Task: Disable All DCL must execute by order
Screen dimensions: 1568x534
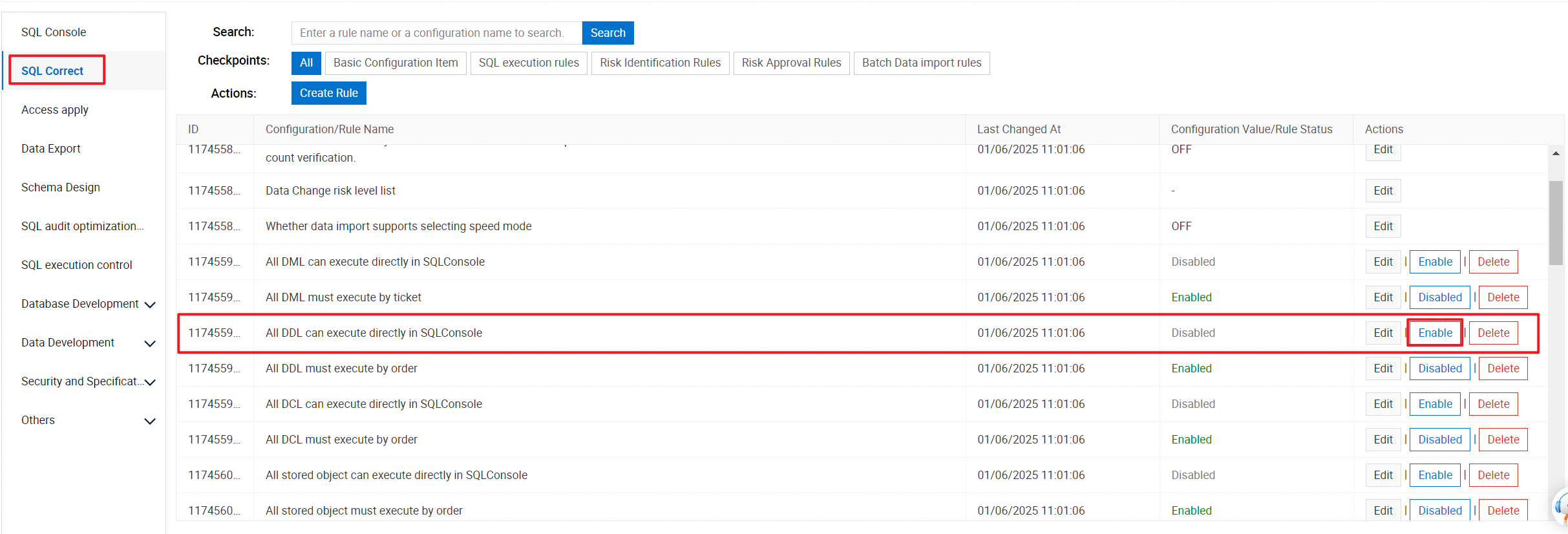Action: (x=1440, y=440)
